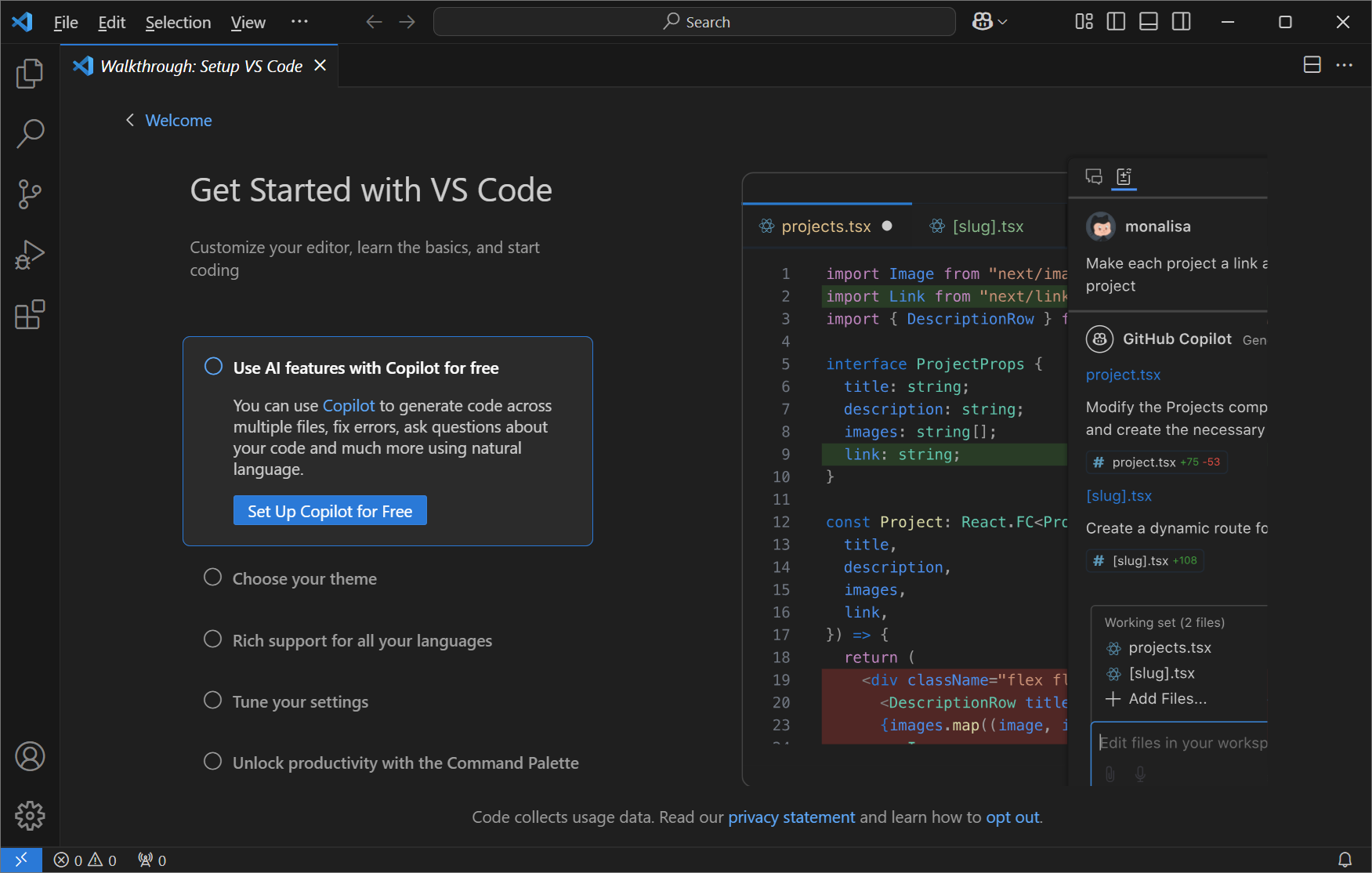Open the Selection menu
Screen dimensions: 1372x873
(178, 22)
